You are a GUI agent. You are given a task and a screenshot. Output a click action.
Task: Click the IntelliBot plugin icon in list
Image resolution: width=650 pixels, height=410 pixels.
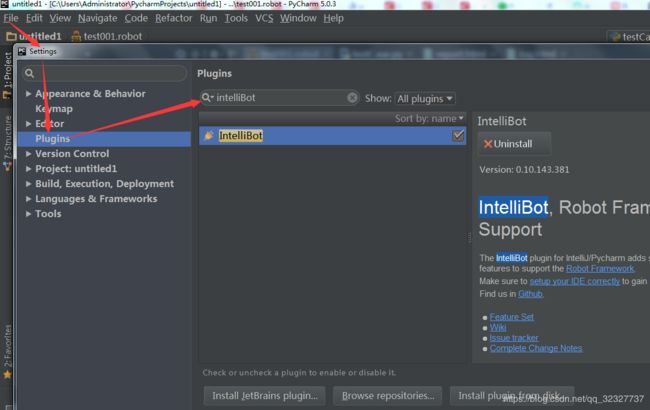pyautogui.click(x=208, y=135)
